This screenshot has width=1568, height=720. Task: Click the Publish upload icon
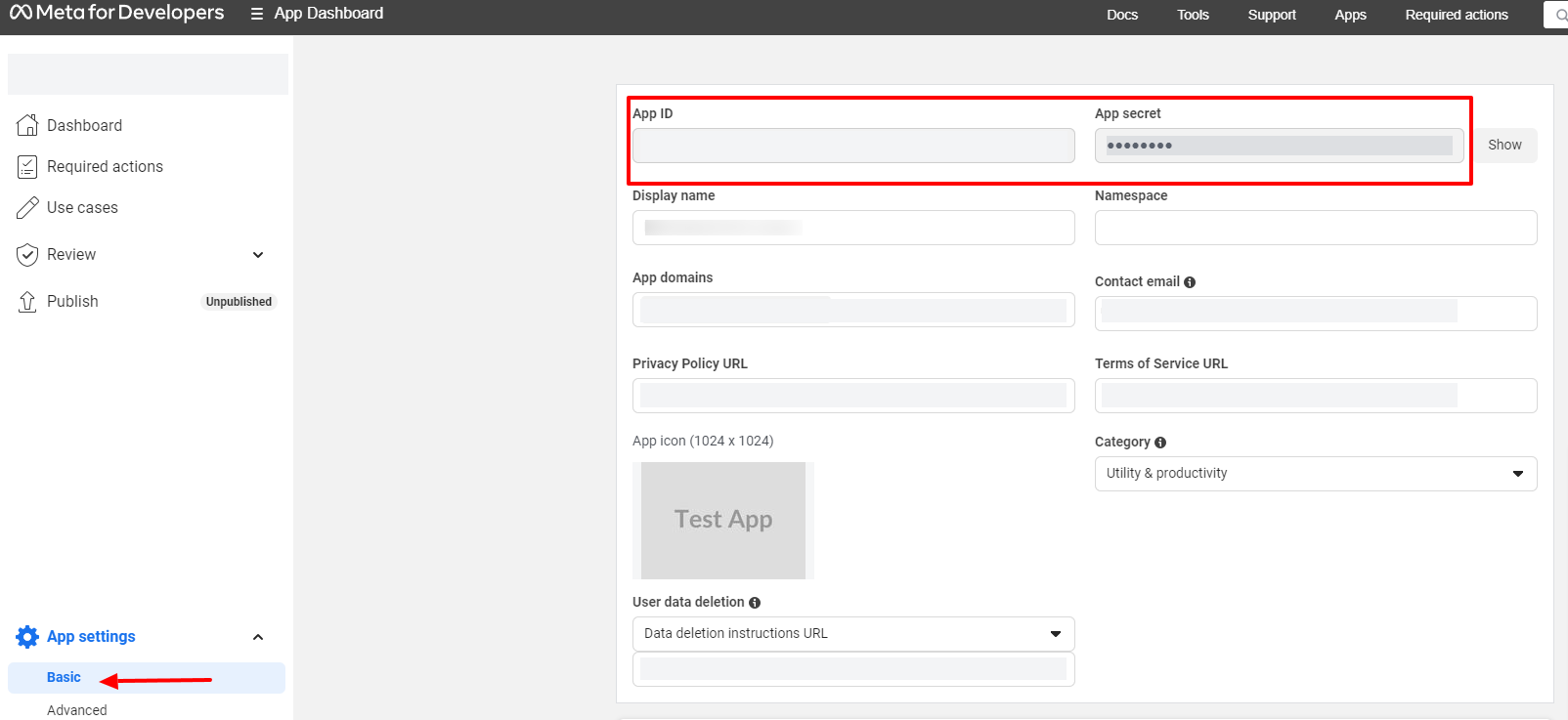click(x=27, y=302)
